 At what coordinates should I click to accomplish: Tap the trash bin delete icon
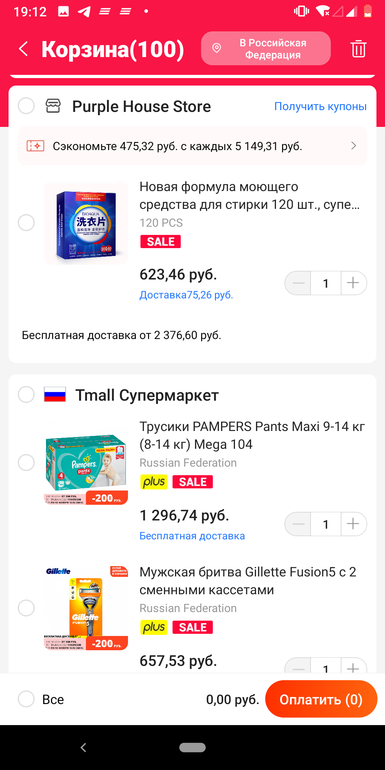[358, 49]
